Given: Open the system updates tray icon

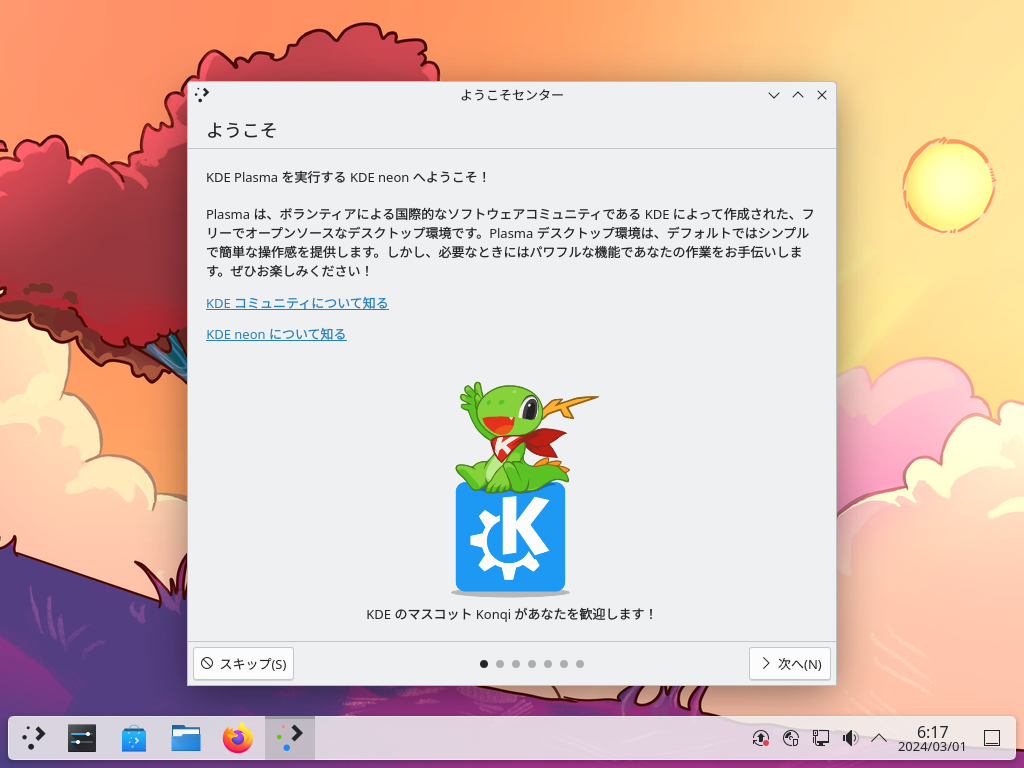Looking at the screenshot, I should [761, 738].
